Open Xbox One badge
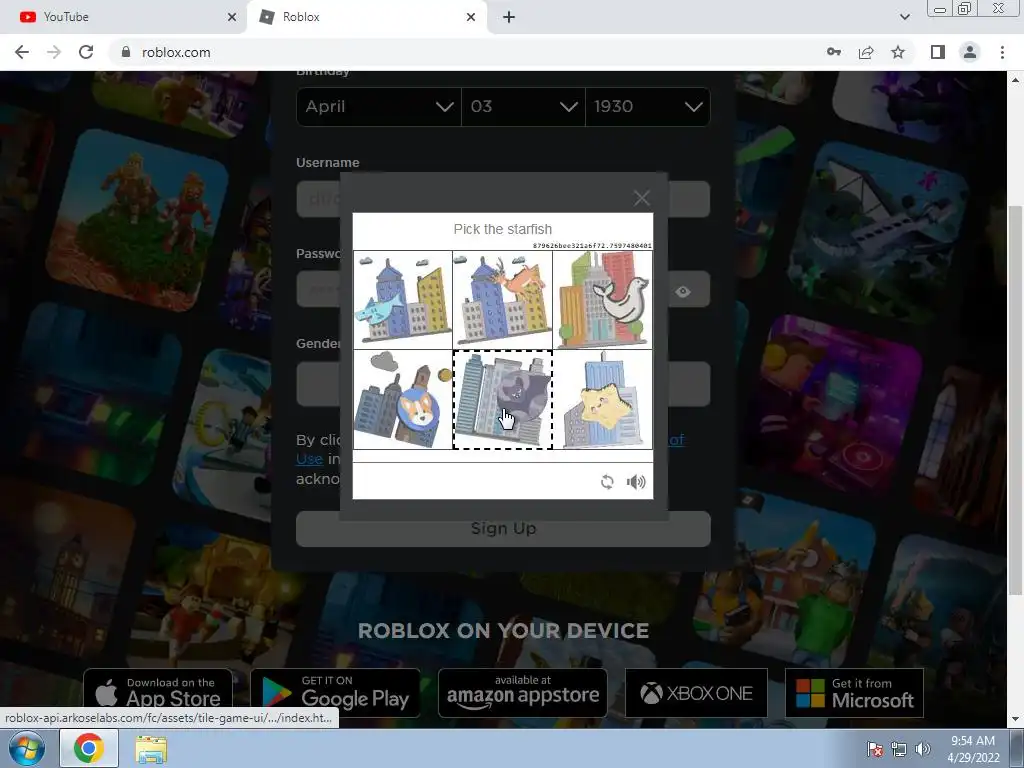 point(696,693)
